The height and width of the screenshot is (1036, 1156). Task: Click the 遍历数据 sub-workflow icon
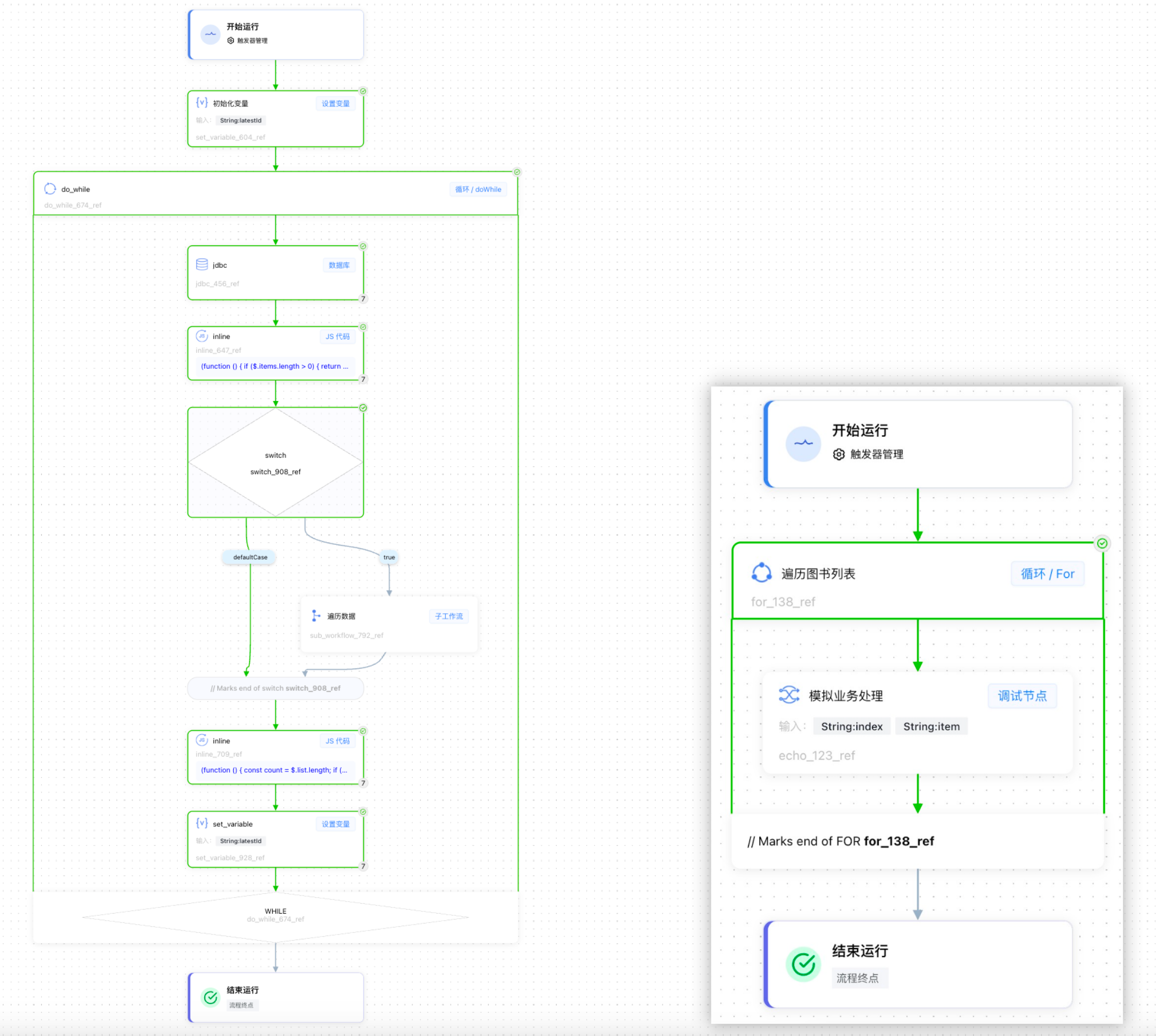(316, 616)
